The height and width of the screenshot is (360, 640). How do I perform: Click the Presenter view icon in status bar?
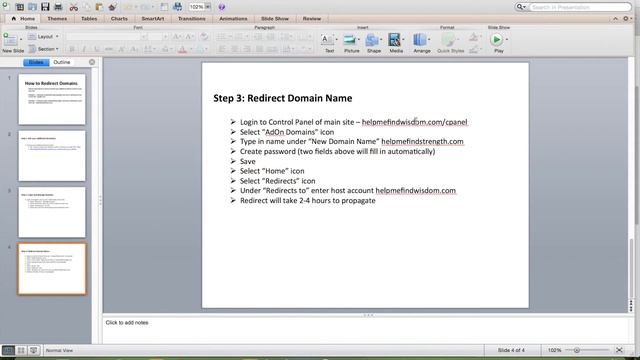click(34, 350)
